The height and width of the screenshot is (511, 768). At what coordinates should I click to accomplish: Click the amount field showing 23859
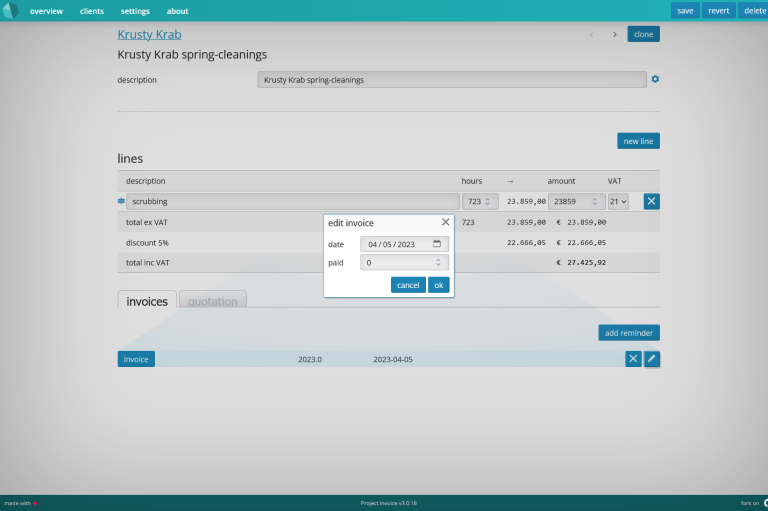[576, 201]
